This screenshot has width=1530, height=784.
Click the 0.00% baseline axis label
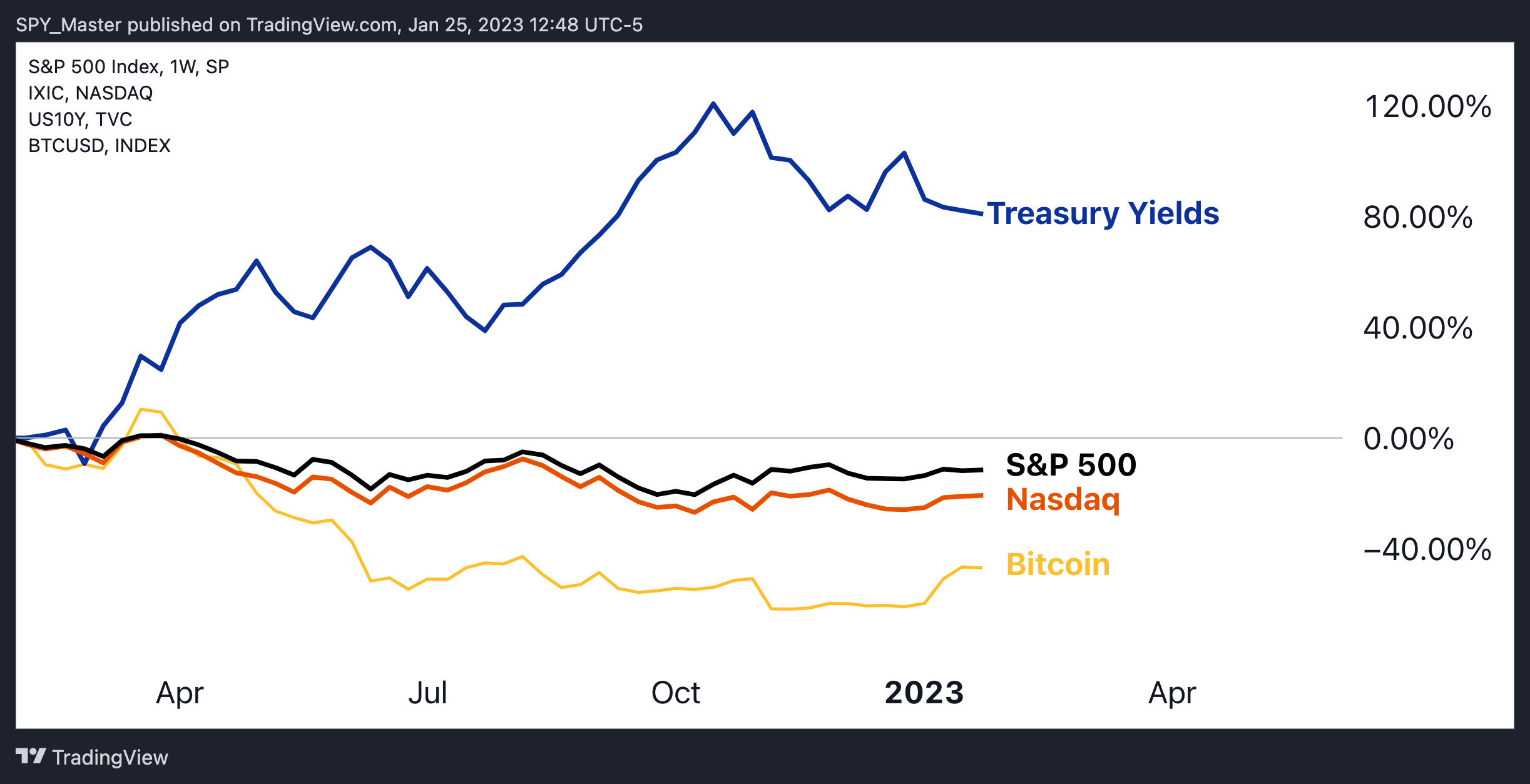[1409, 439]
